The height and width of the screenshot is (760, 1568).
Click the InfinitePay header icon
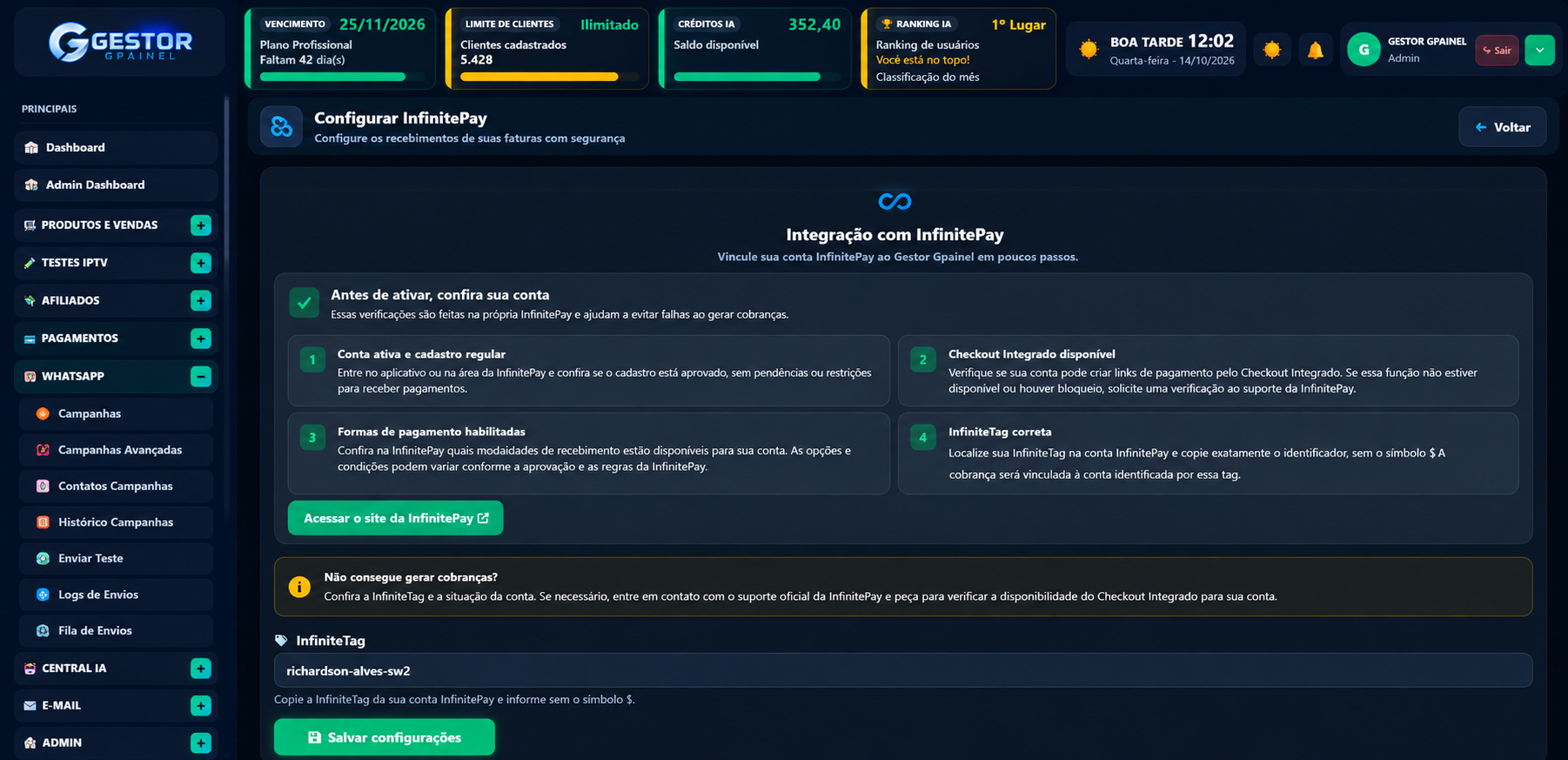click(x=281, y=127)
